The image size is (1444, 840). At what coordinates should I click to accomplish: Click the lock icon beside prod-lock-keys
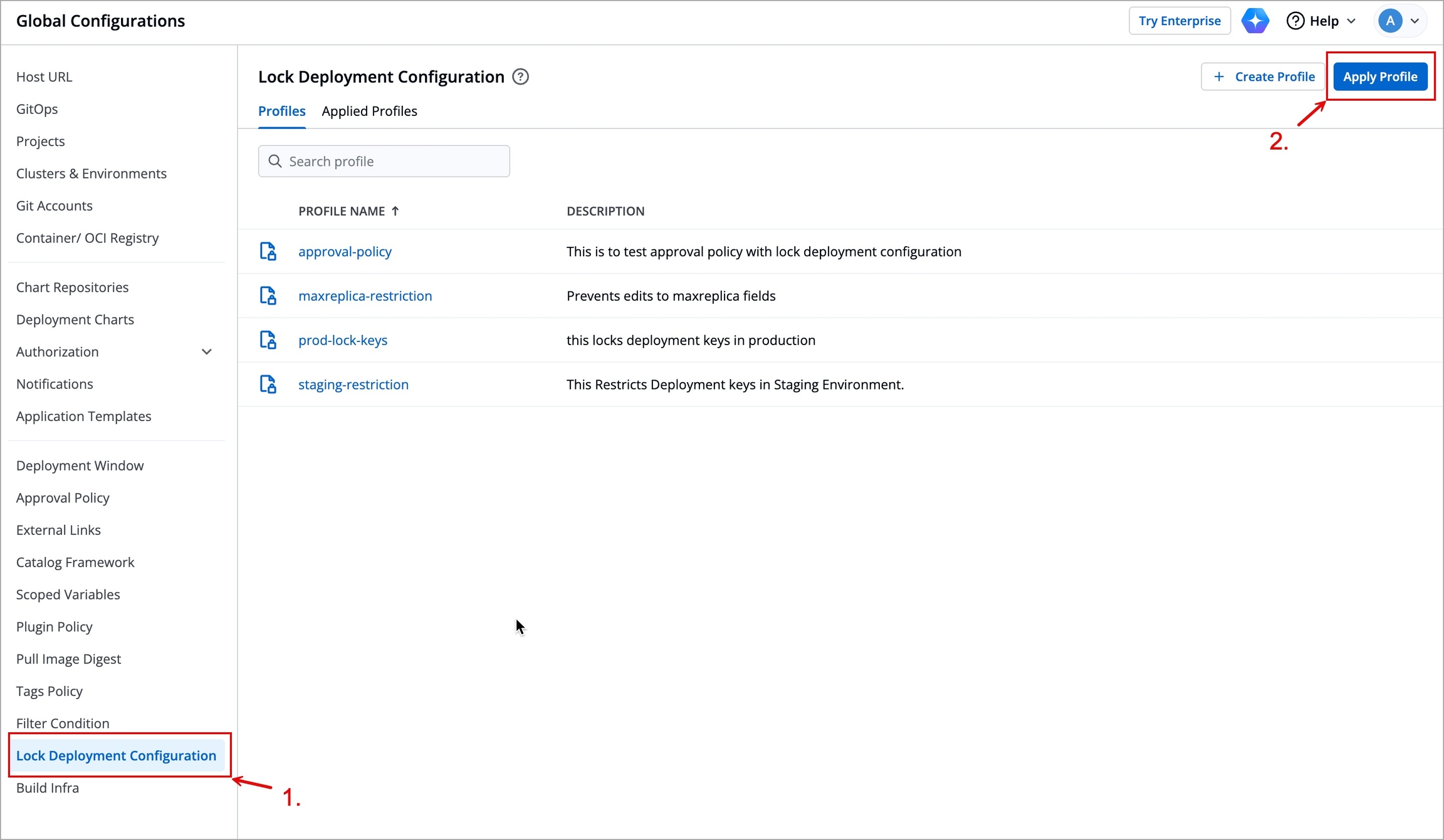pos(268,340)
